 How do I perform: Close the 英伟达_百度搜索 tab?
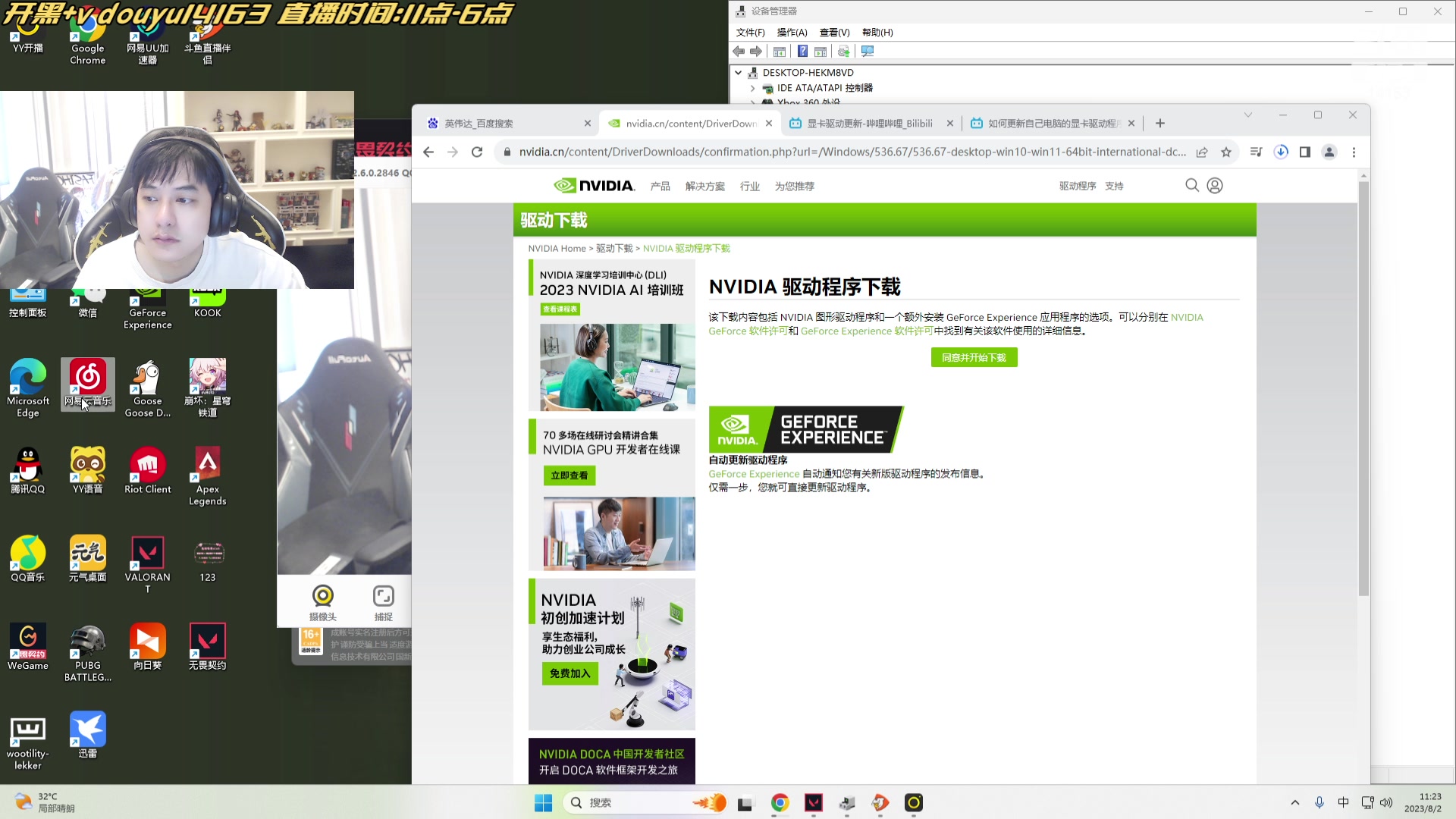click(x=588, y=124)
